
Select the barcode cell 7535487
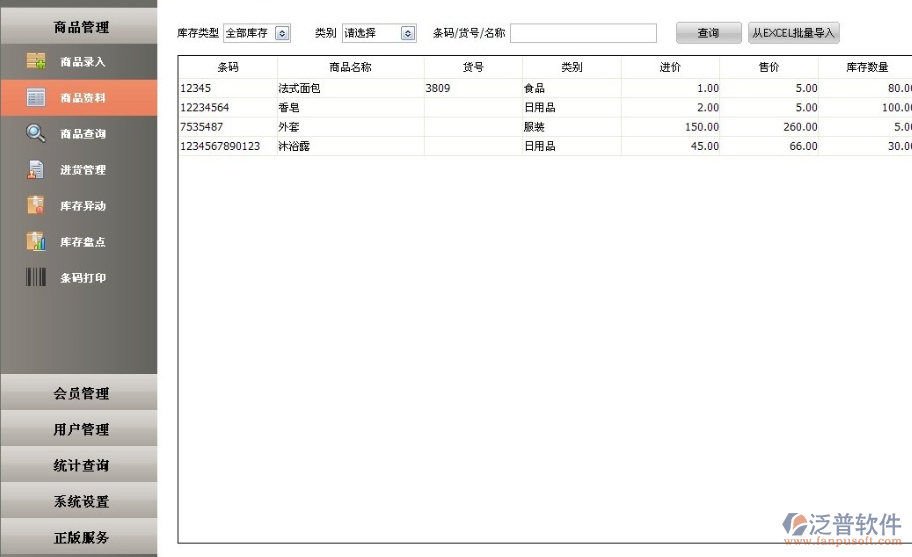tap(228, 126)
